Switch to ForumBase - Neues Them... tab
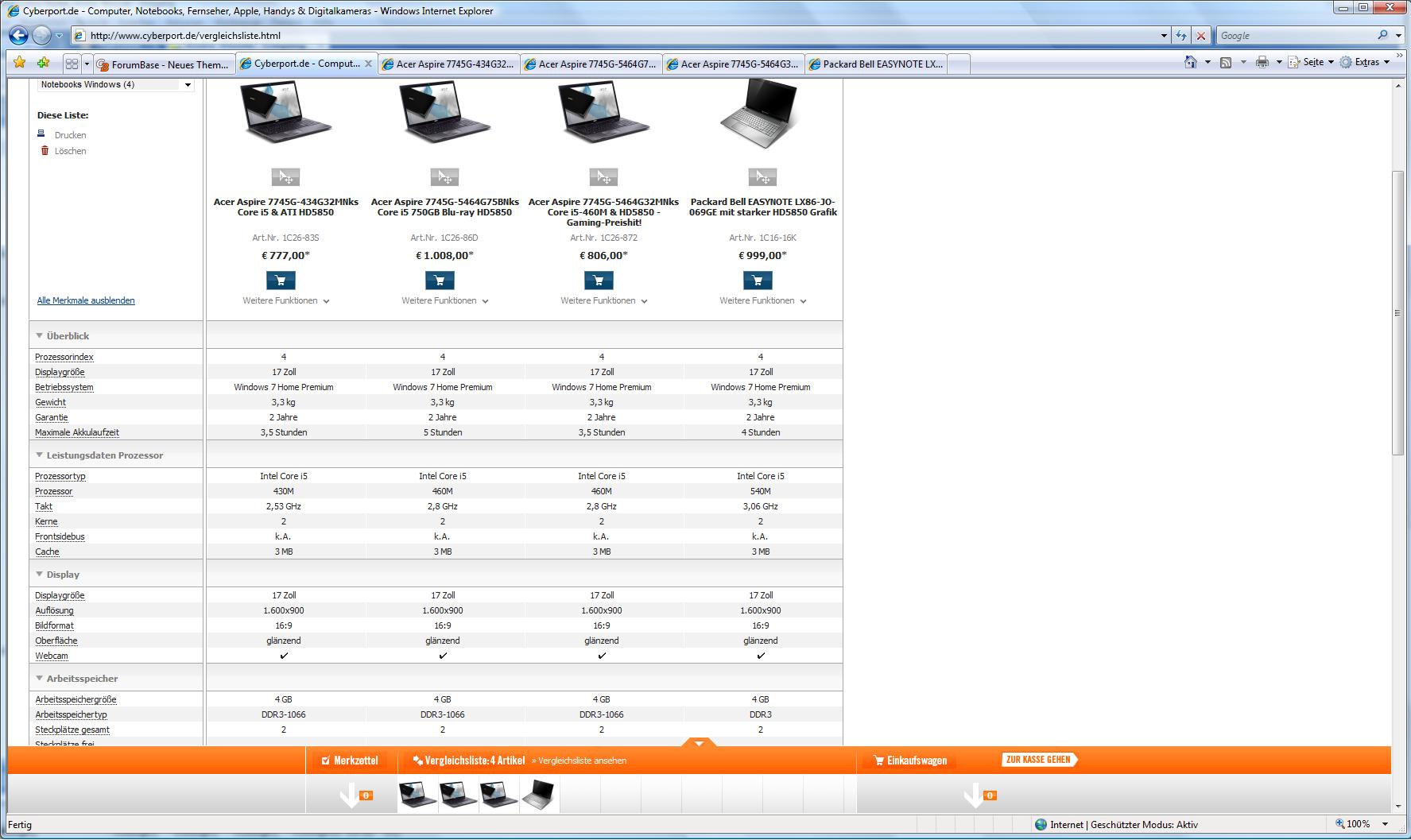 [x=165, y=64]
